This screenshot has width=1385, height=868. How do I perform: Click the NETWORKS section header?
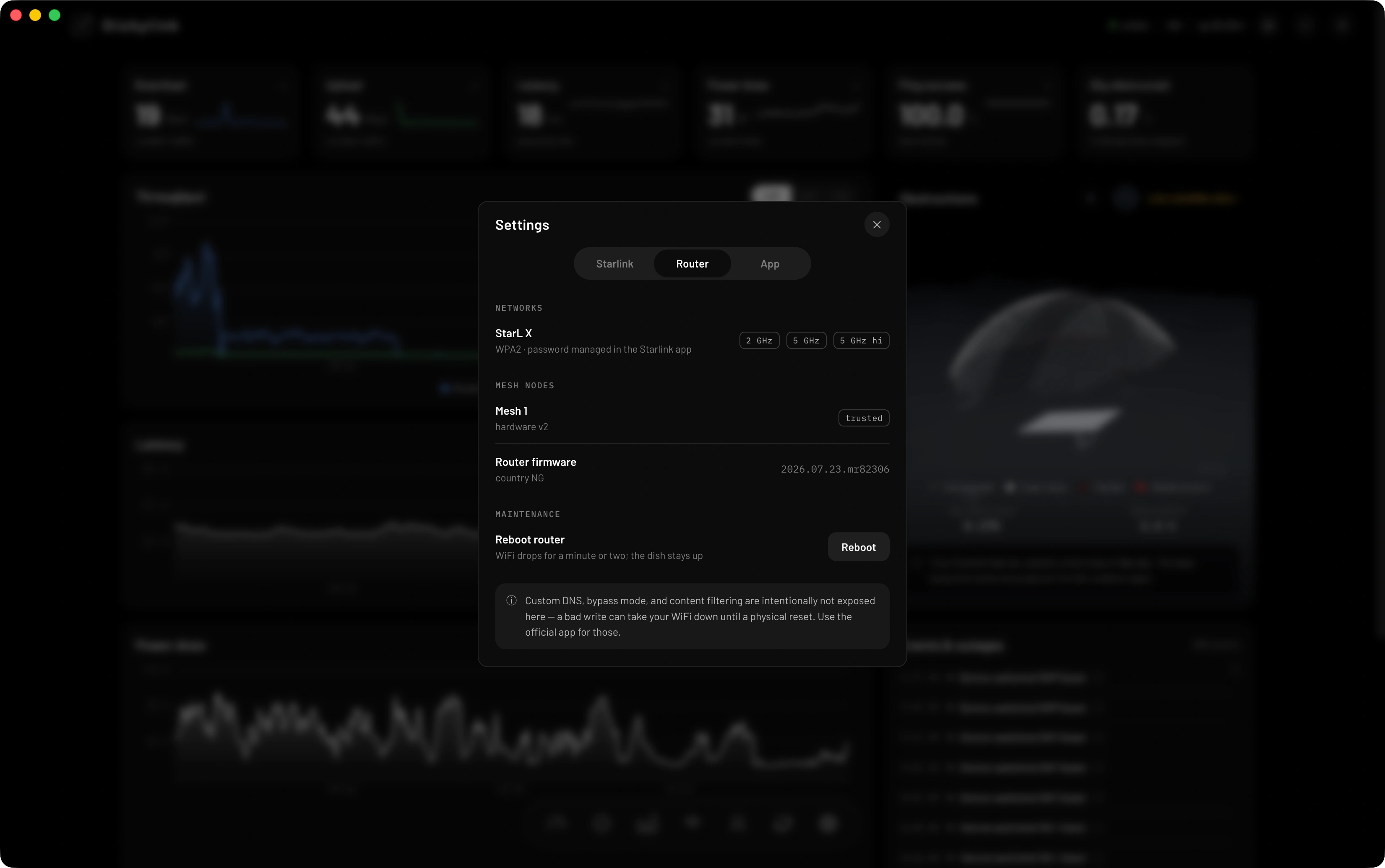tap(518, 308)
